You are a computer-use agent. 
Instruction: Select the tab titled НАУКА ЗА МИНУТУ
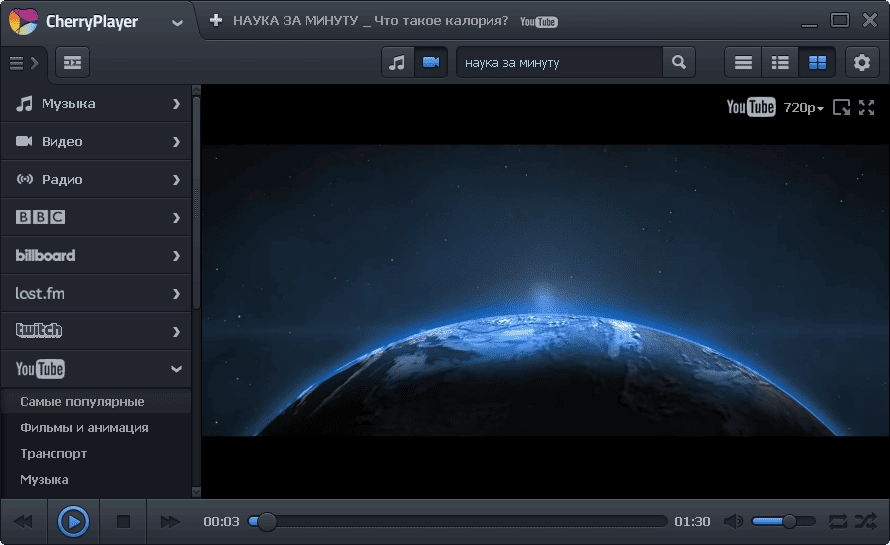click(x=370, y=21)
